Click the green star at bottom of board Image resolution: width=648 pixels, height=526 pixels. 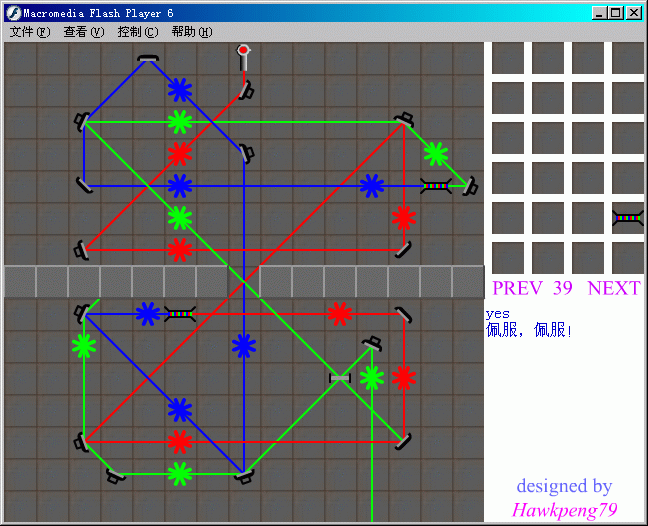click(x=180, y=473)
